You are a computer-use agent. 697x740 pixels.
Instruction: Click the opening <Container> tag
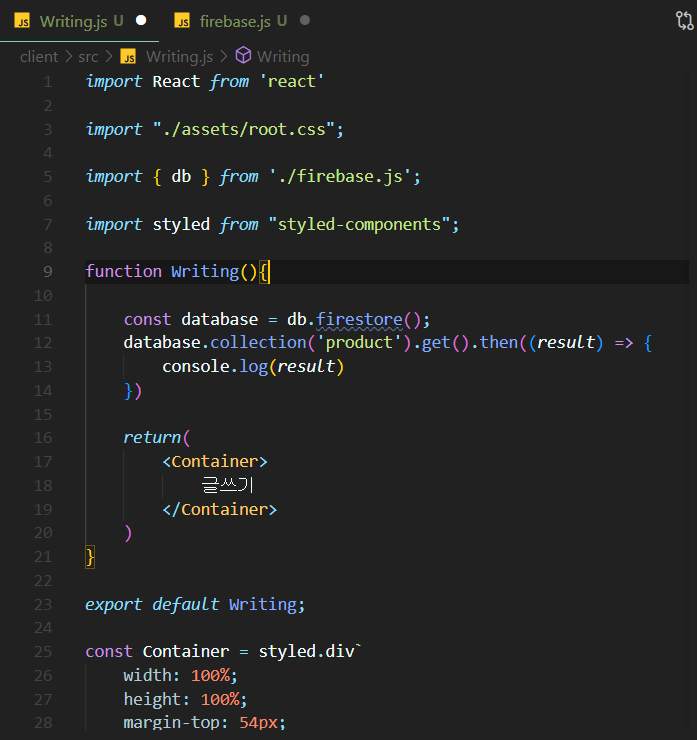pyautogui.click(x=215, y=461)
